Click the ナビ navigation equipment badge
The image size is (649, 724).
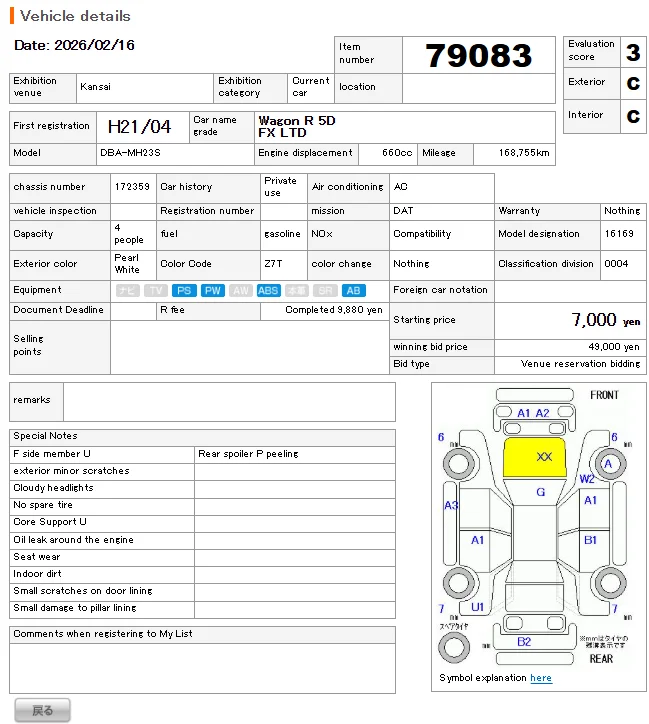127,290
